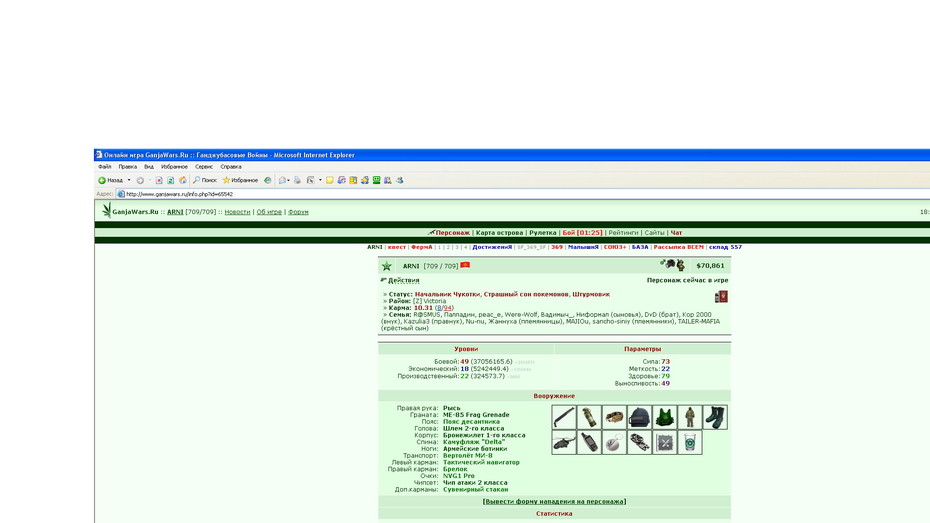Viewport: 930px width, 523px height.
Task: Click the Пояс десантника equipment link
Action: tap(472, 422)
